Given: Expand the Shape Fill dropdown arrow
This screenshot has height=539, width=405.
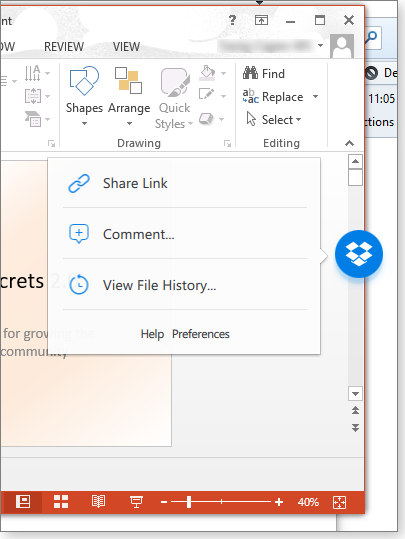Looking at the screenshot, I should [223, 73].
